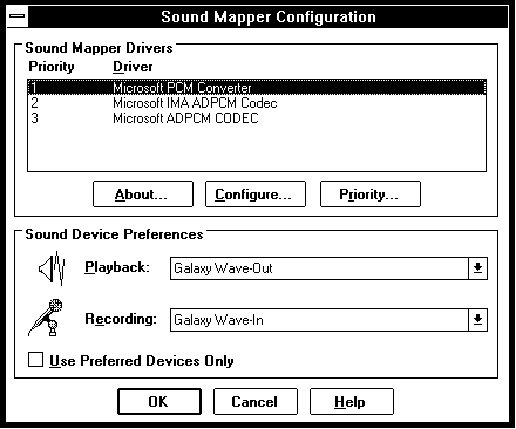Click the microphone recording icon
The image size is (516, 429).
(46, 317)
